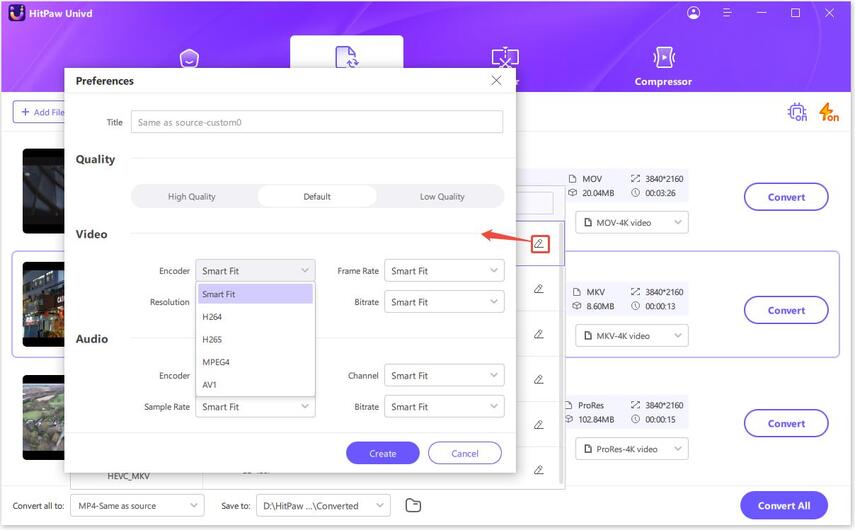Switch to the Compressor tab

click(x=663, y=67)
